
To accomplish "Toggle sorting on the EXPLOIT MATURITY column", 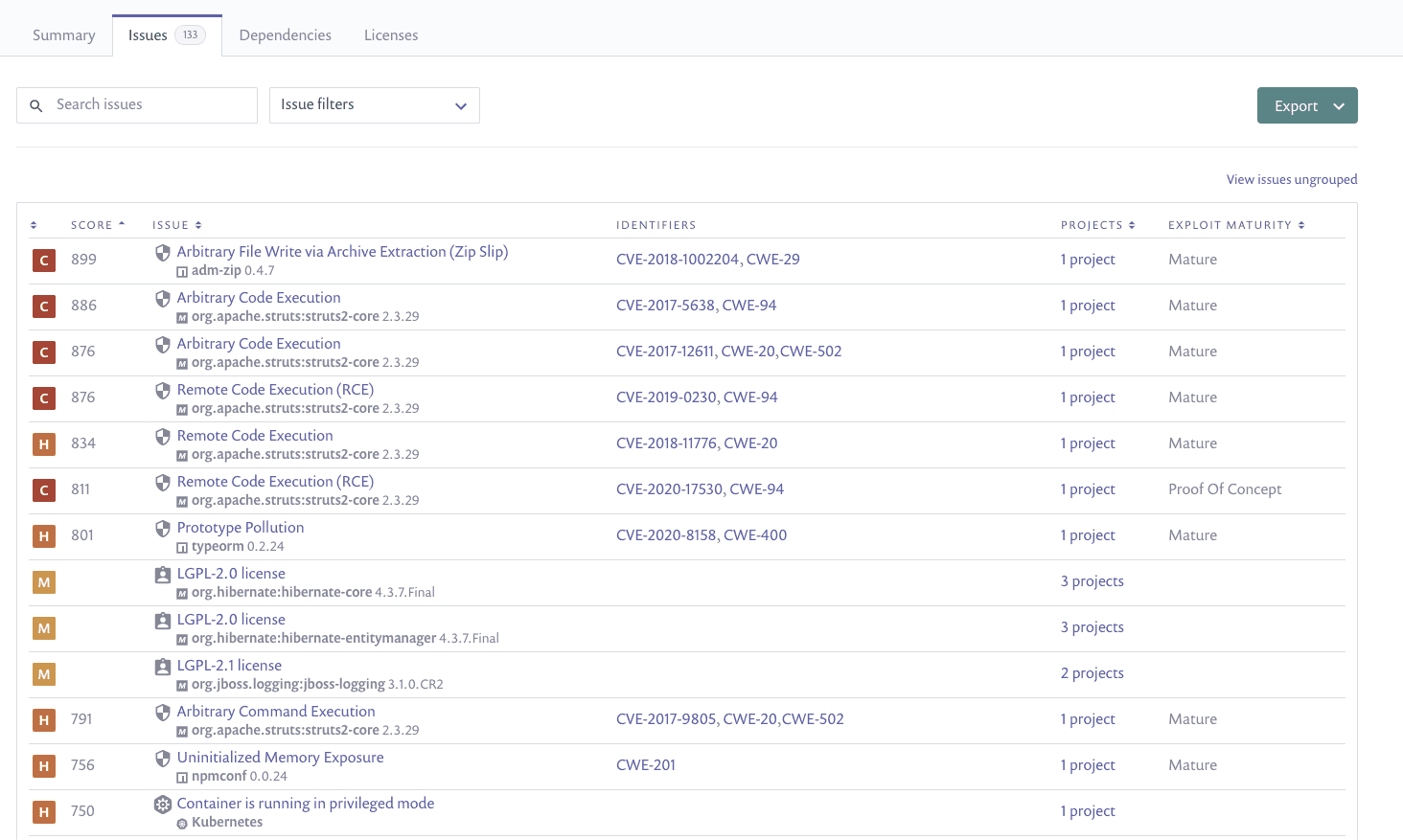I will (1300, 224).
